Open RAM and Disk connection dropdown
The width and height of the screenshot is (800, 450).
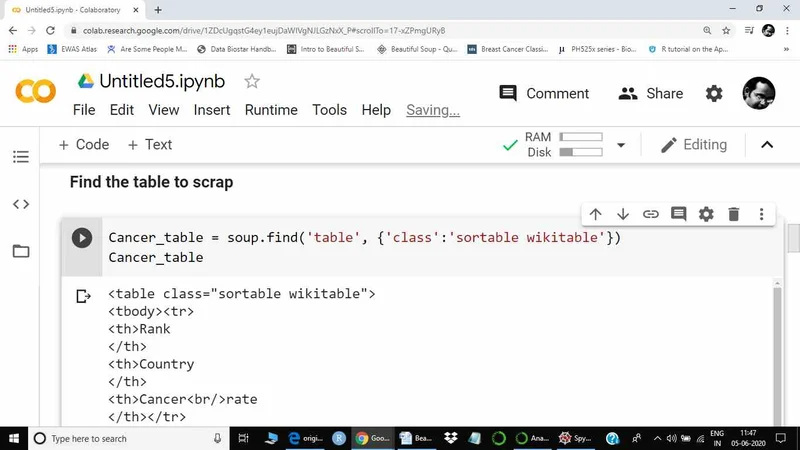pyautogui.click(x=621, y=145)
